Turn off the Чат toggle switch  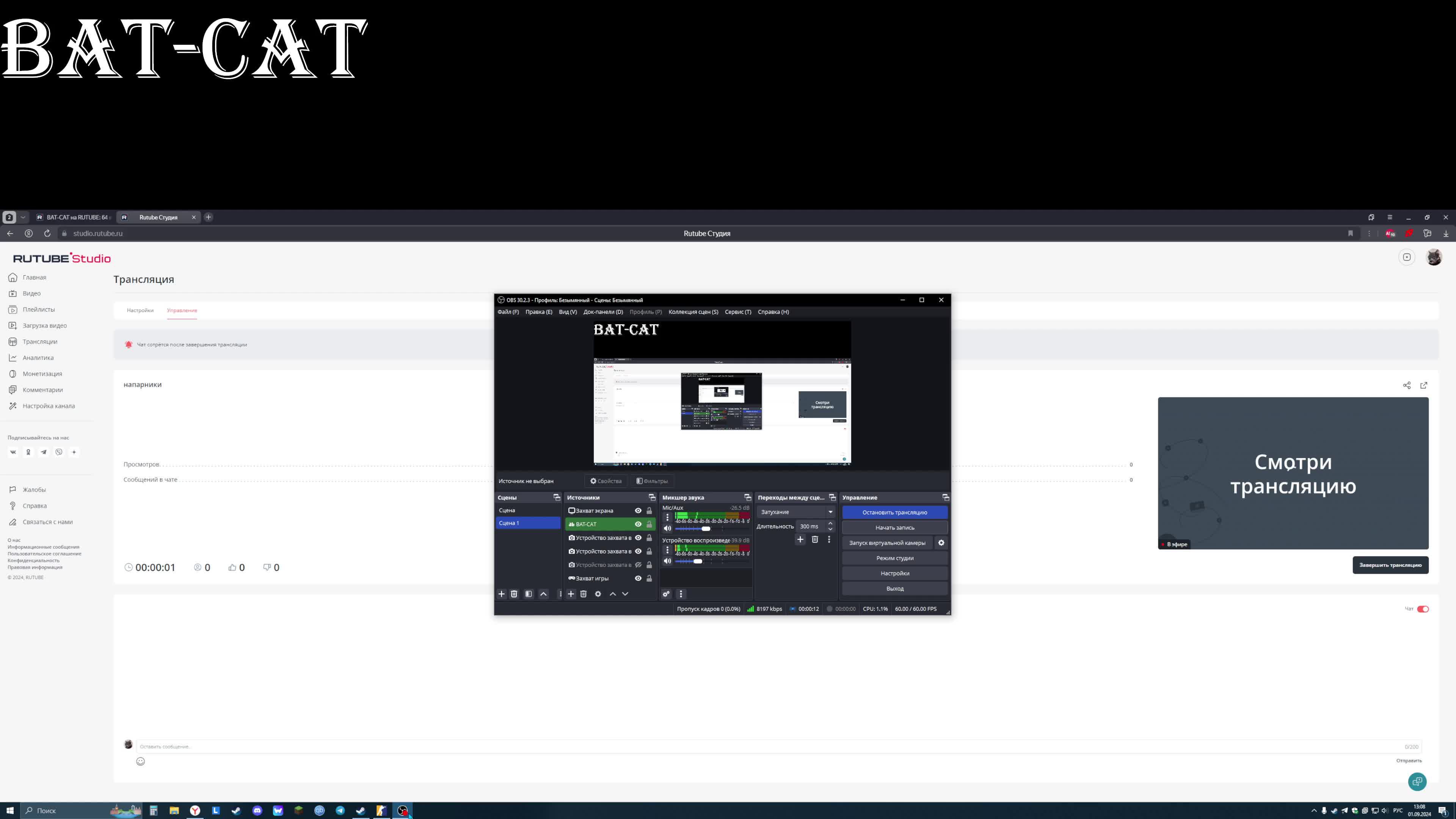(1423, 609)
